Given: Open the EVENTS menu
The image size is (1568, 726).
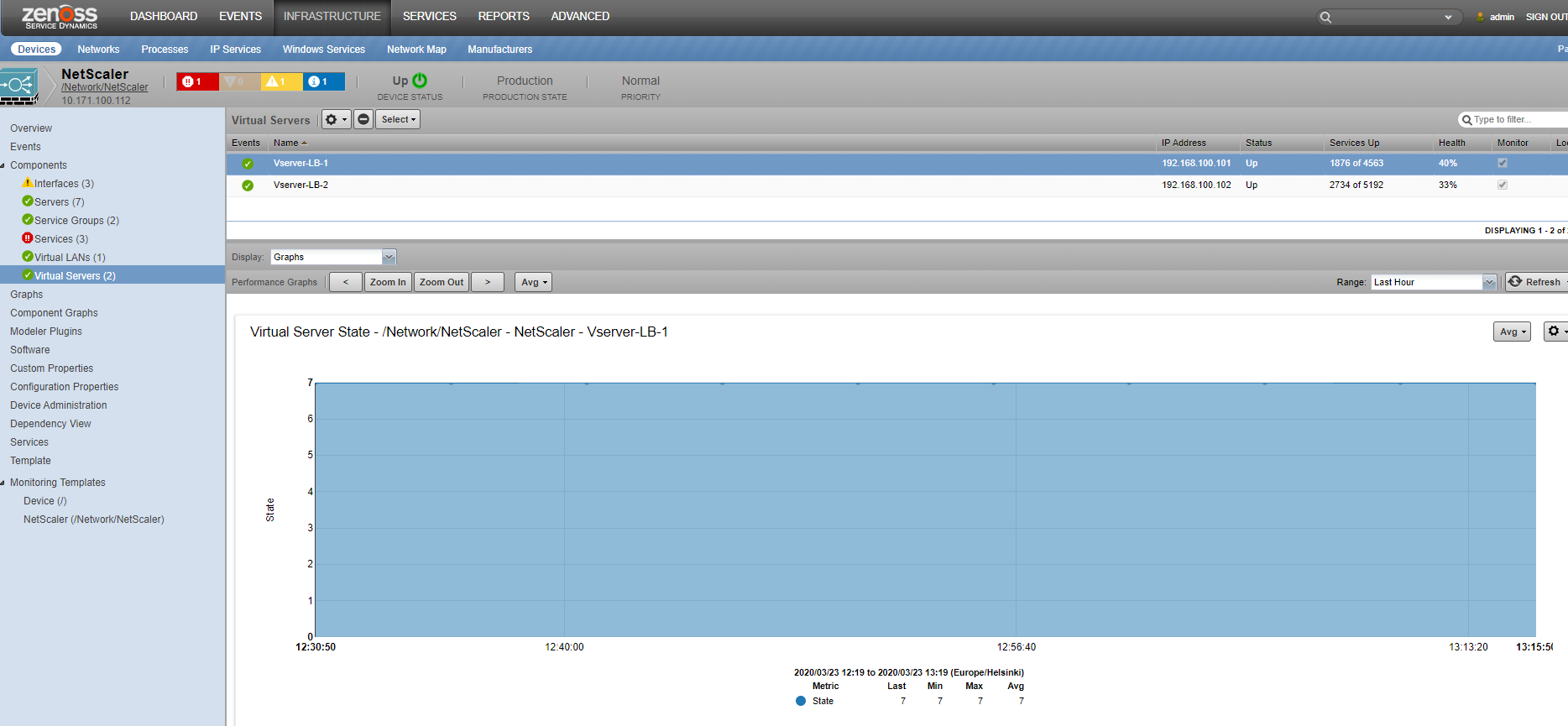Looking at the screenshot, I should (x=241, y=16).
